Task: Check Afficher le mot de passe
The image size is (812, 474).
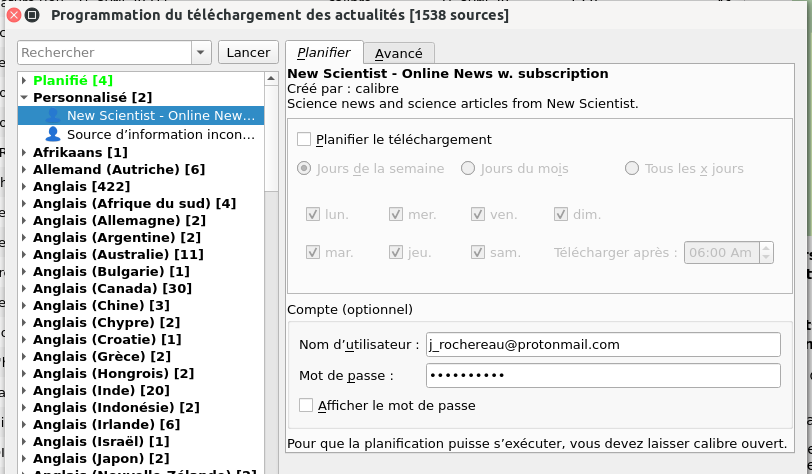Action: tap(305, 405)
